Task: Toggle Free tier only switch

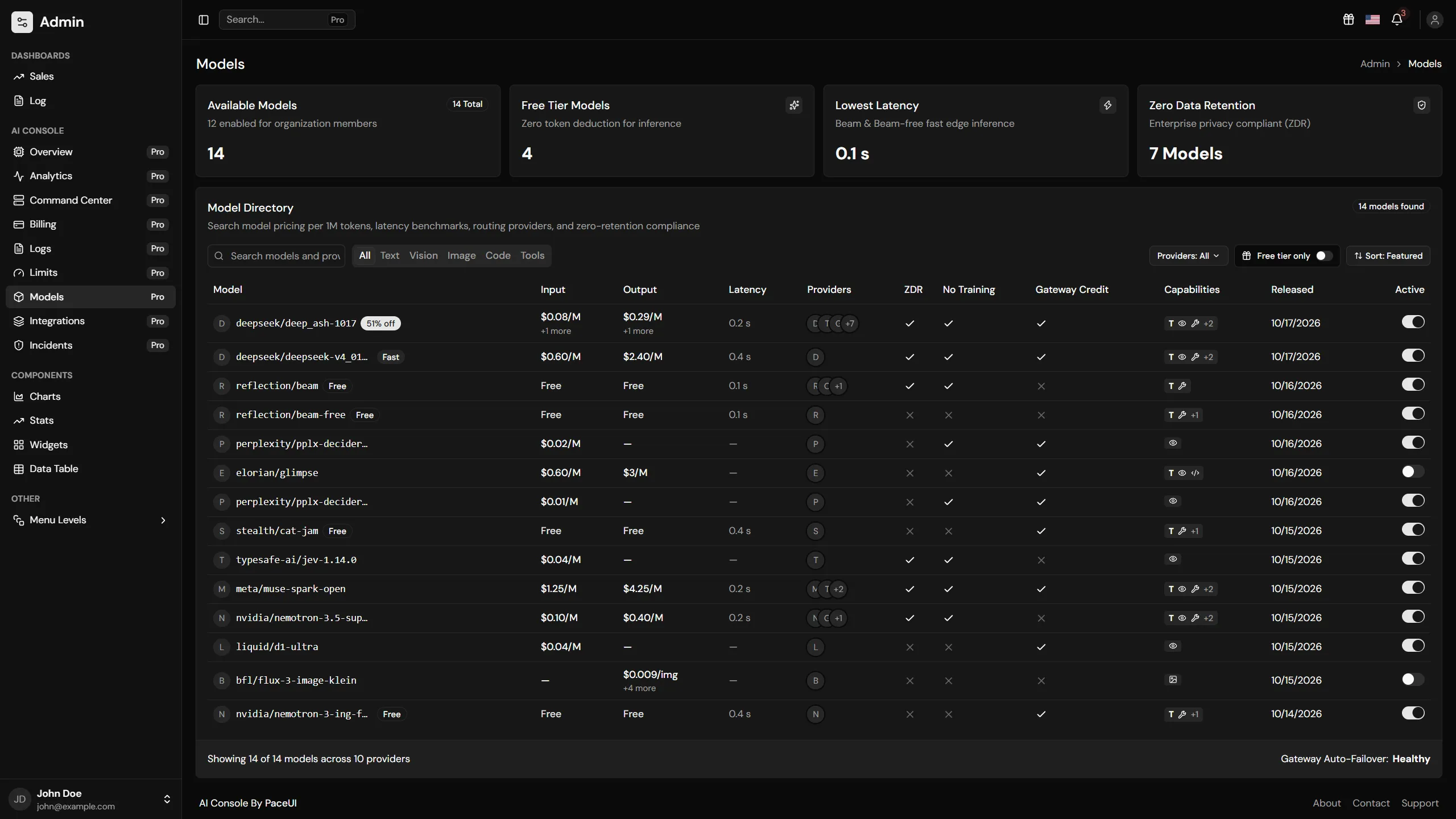Action: [1324, 256]
